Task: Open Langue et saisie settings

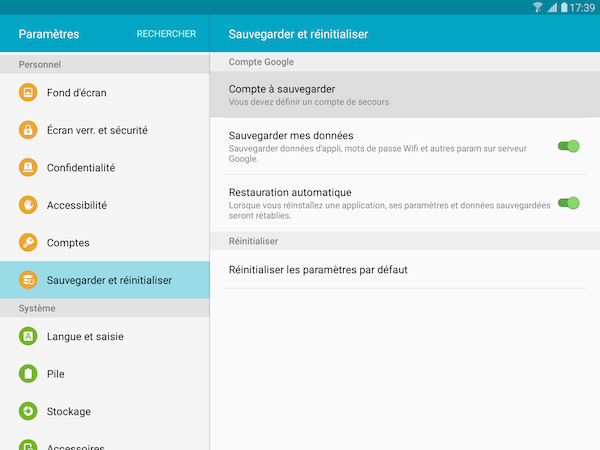Action: 105,336
